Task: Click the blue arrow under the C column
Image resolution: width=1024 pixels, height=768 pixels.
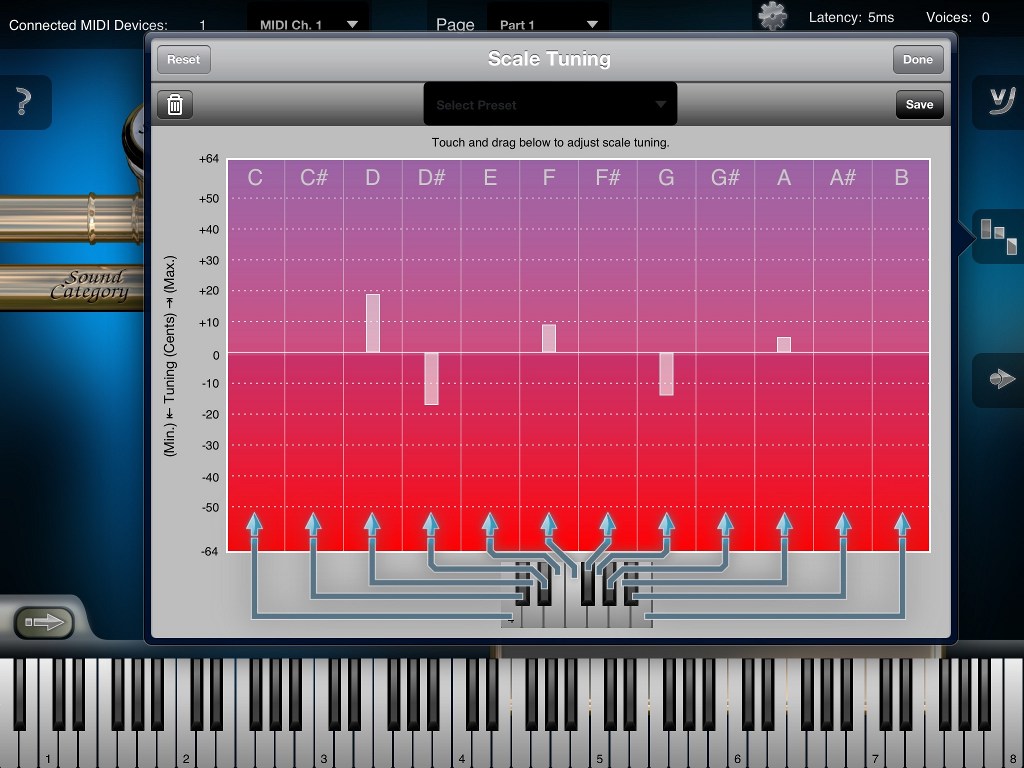Action: coord(254,523)
